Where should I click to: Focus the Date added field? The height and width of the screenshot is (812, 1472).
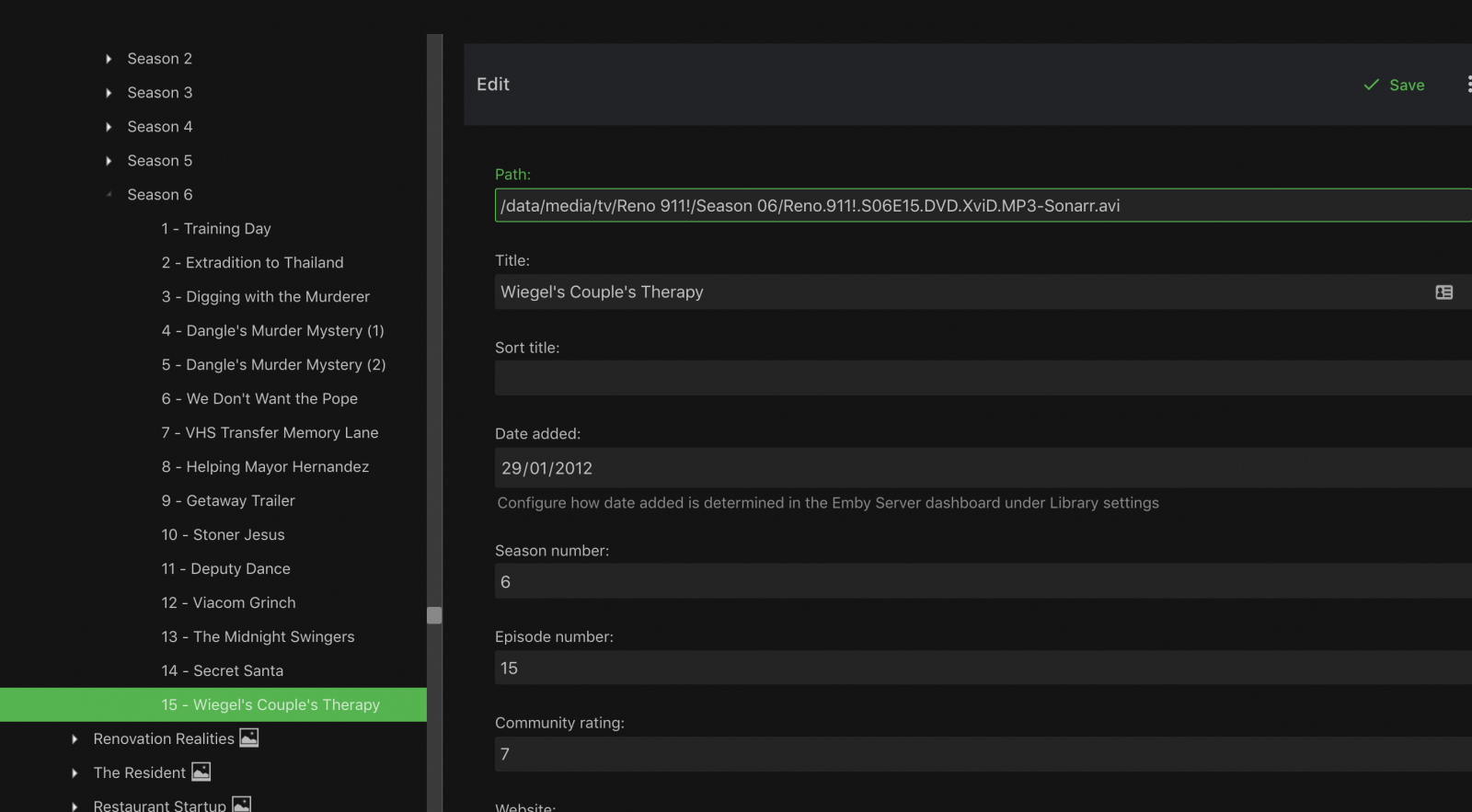(x=975, y=468)
